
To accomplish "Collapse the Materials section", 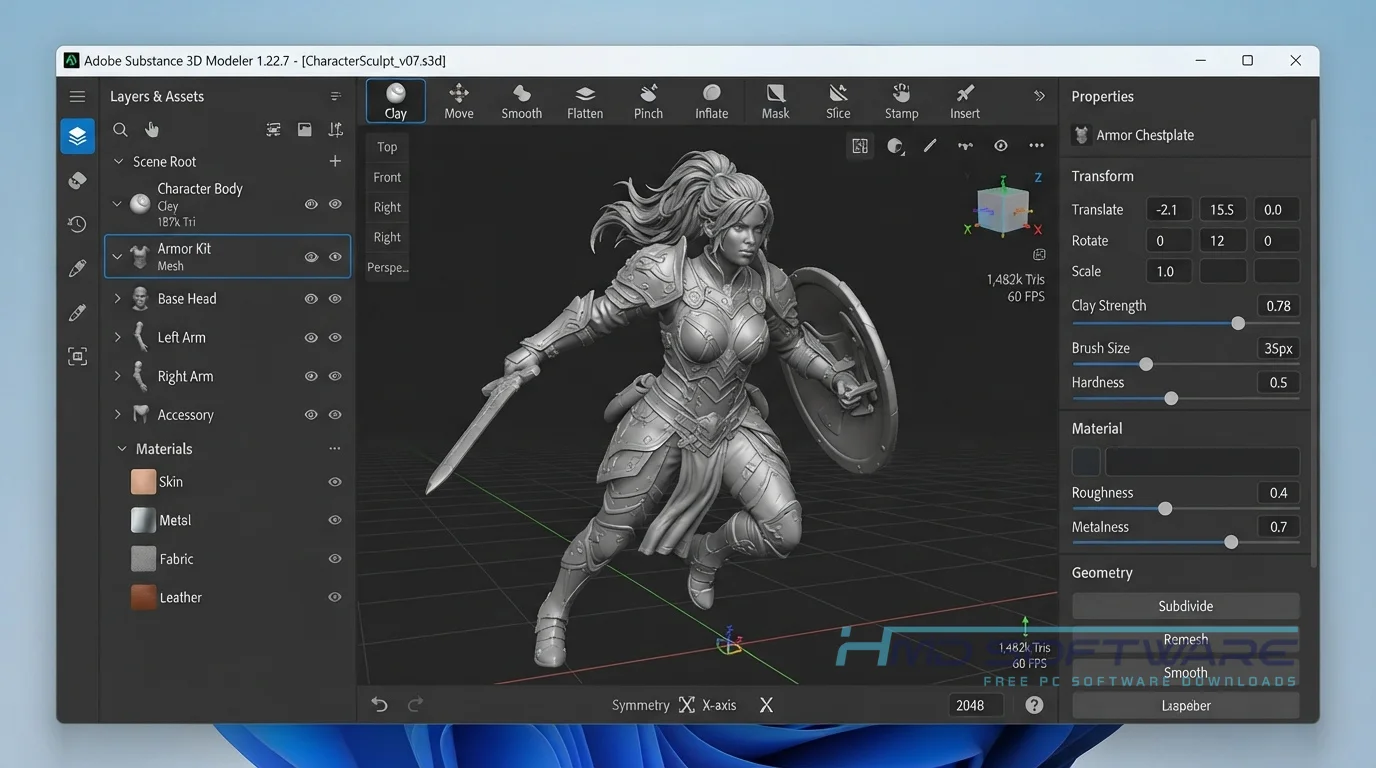I will (x=121, y=449).
